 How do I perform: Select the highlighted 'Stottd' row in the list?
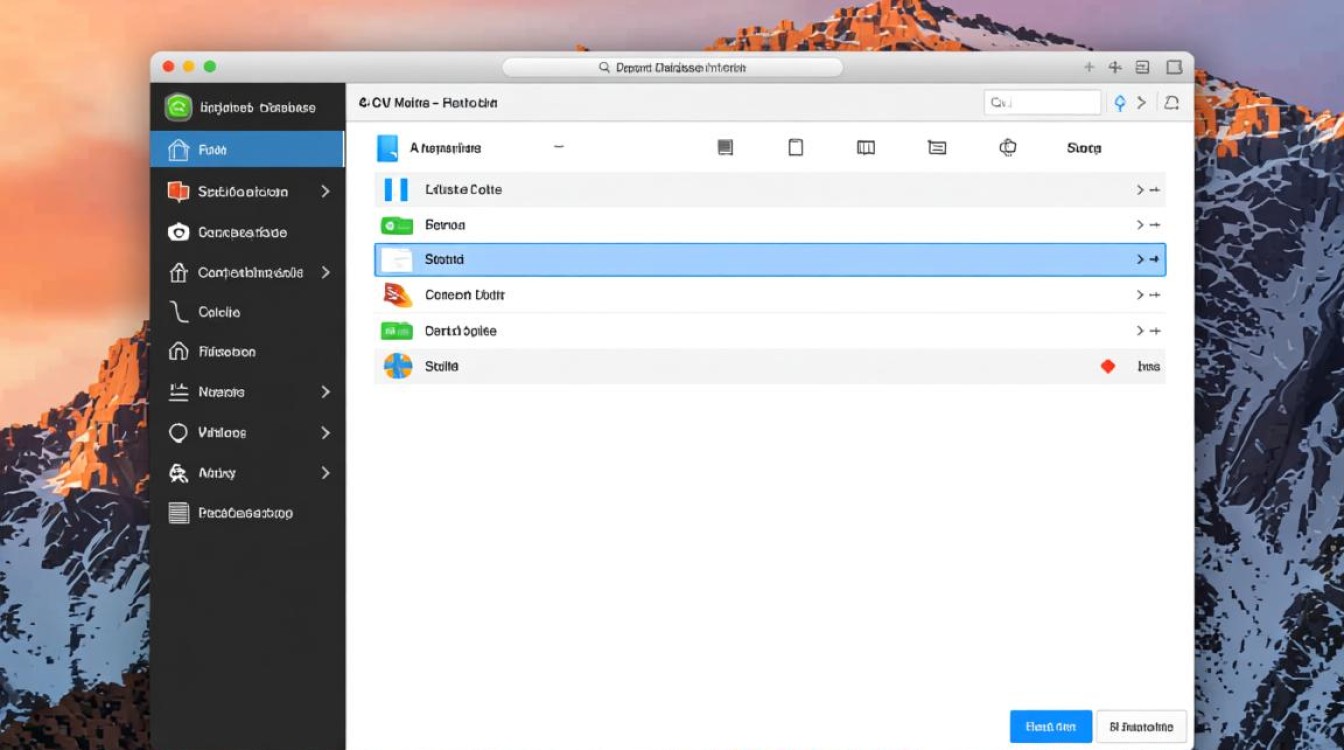tap(769, 260)
